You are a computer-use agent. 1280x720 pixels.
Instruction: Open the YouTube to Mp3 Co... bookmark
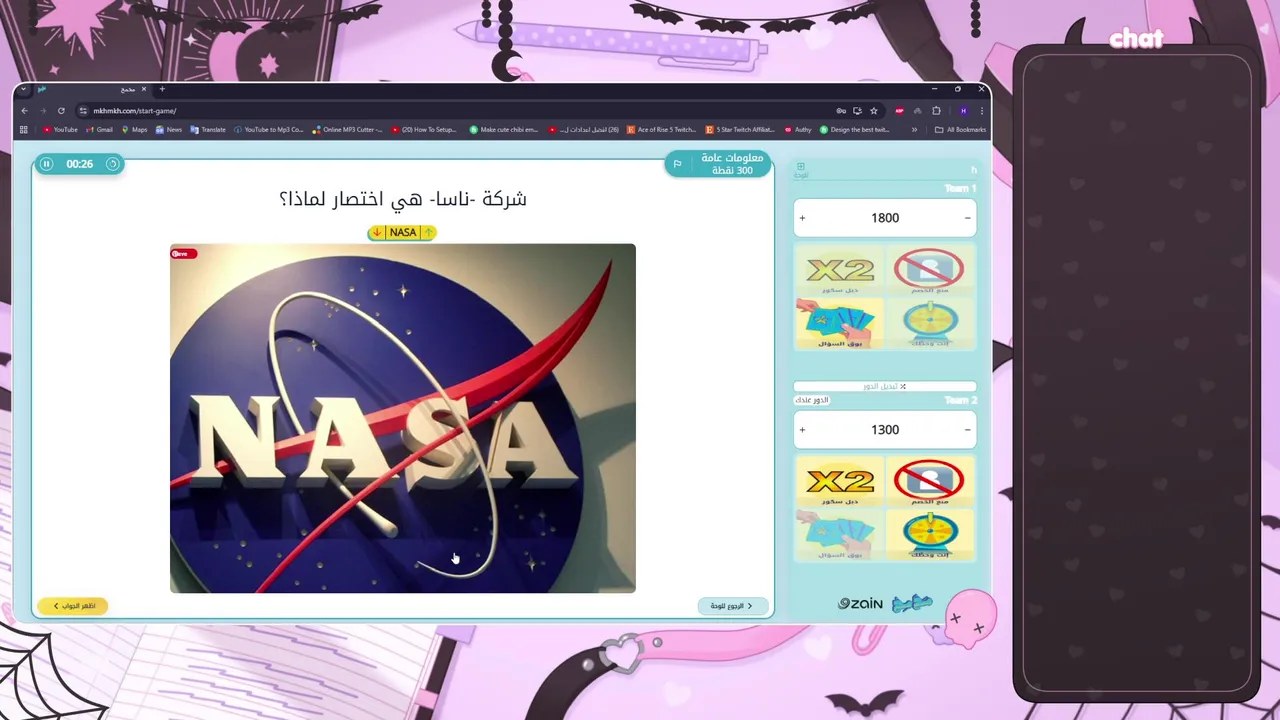(268, 130)
